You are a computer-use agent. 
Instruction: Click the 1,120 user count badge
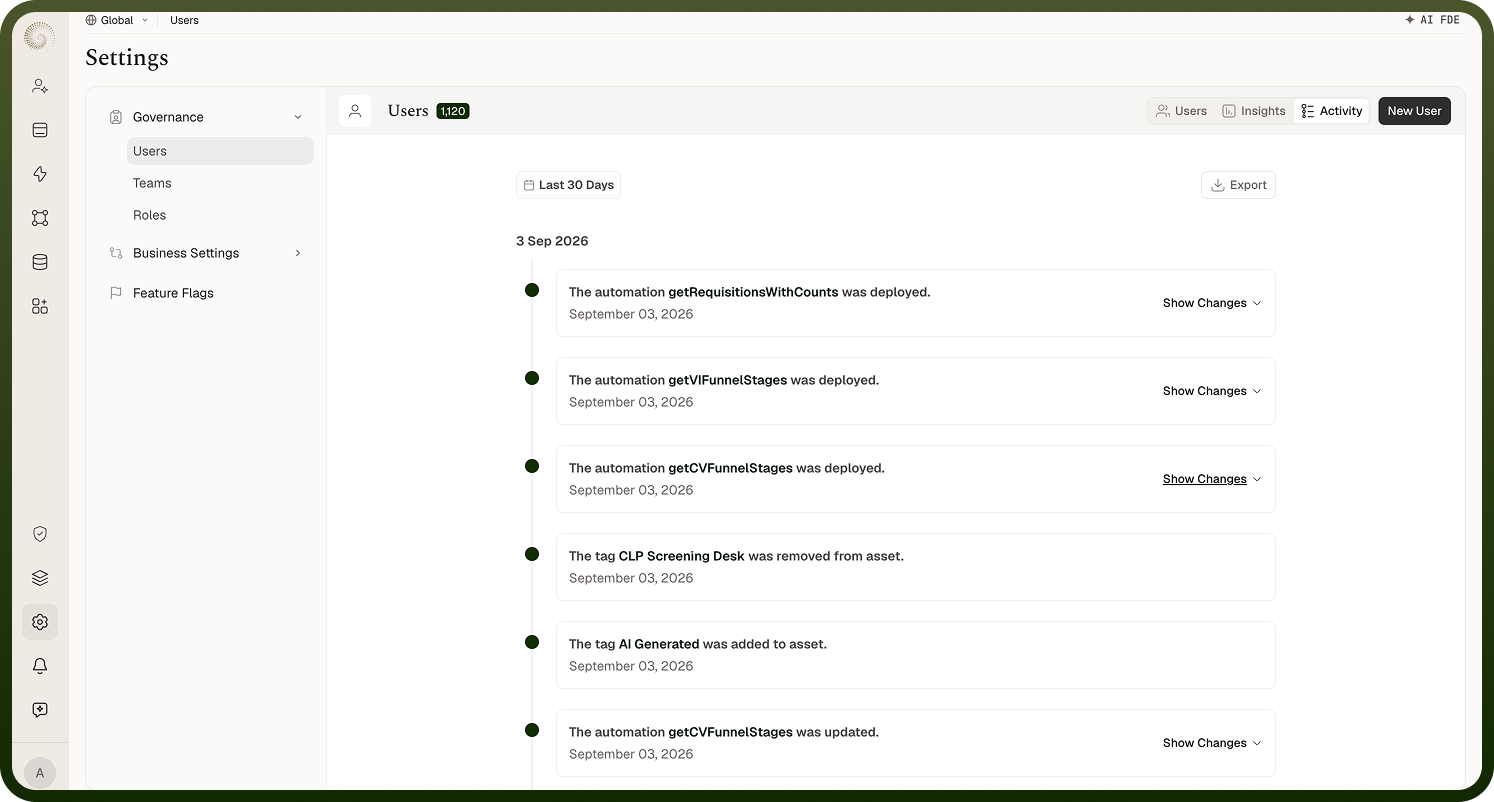pyautogui.click(x=453, y=111)
